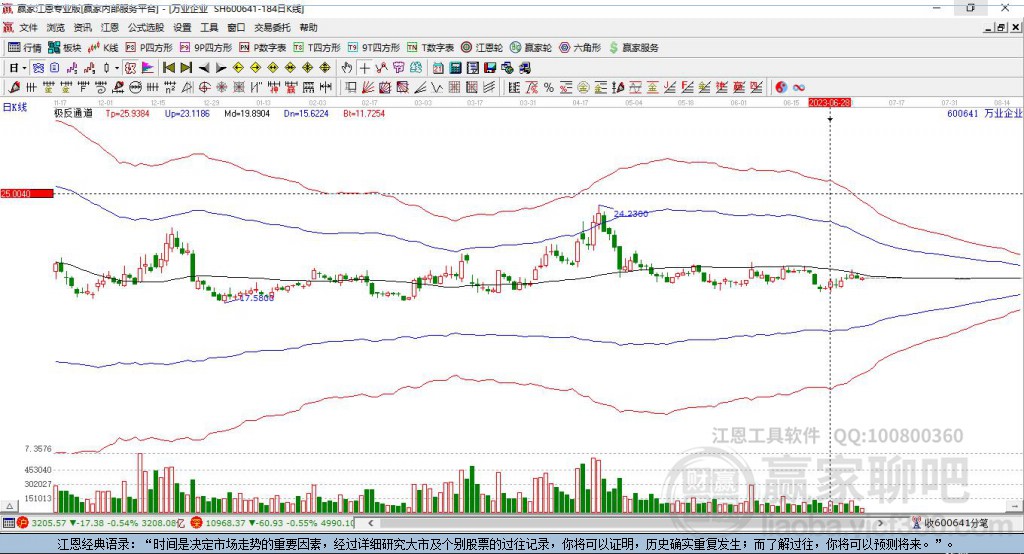The height and width of the screenshot is (554, 1024).
Task: Open the calculator icon in the toolbar
Action: (x=455, y=68)
